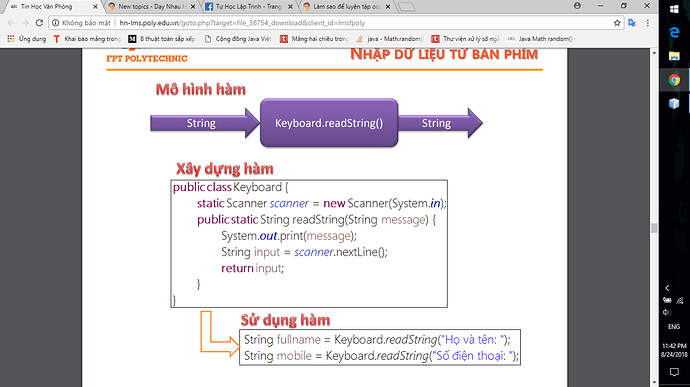
Task: Open the Cộng đồng Java Việt bookmark
Action: tap(238, 39)
